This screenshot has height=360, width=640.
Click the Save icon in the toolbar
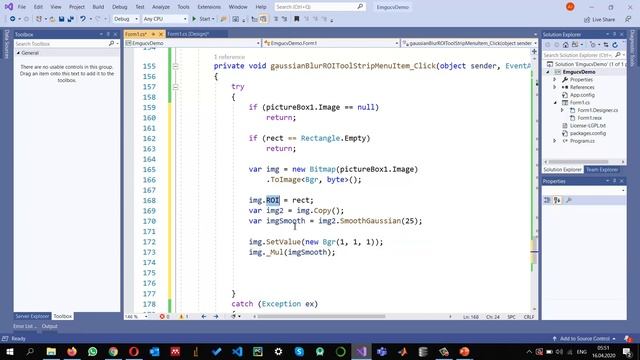click(x=61, y=19)
